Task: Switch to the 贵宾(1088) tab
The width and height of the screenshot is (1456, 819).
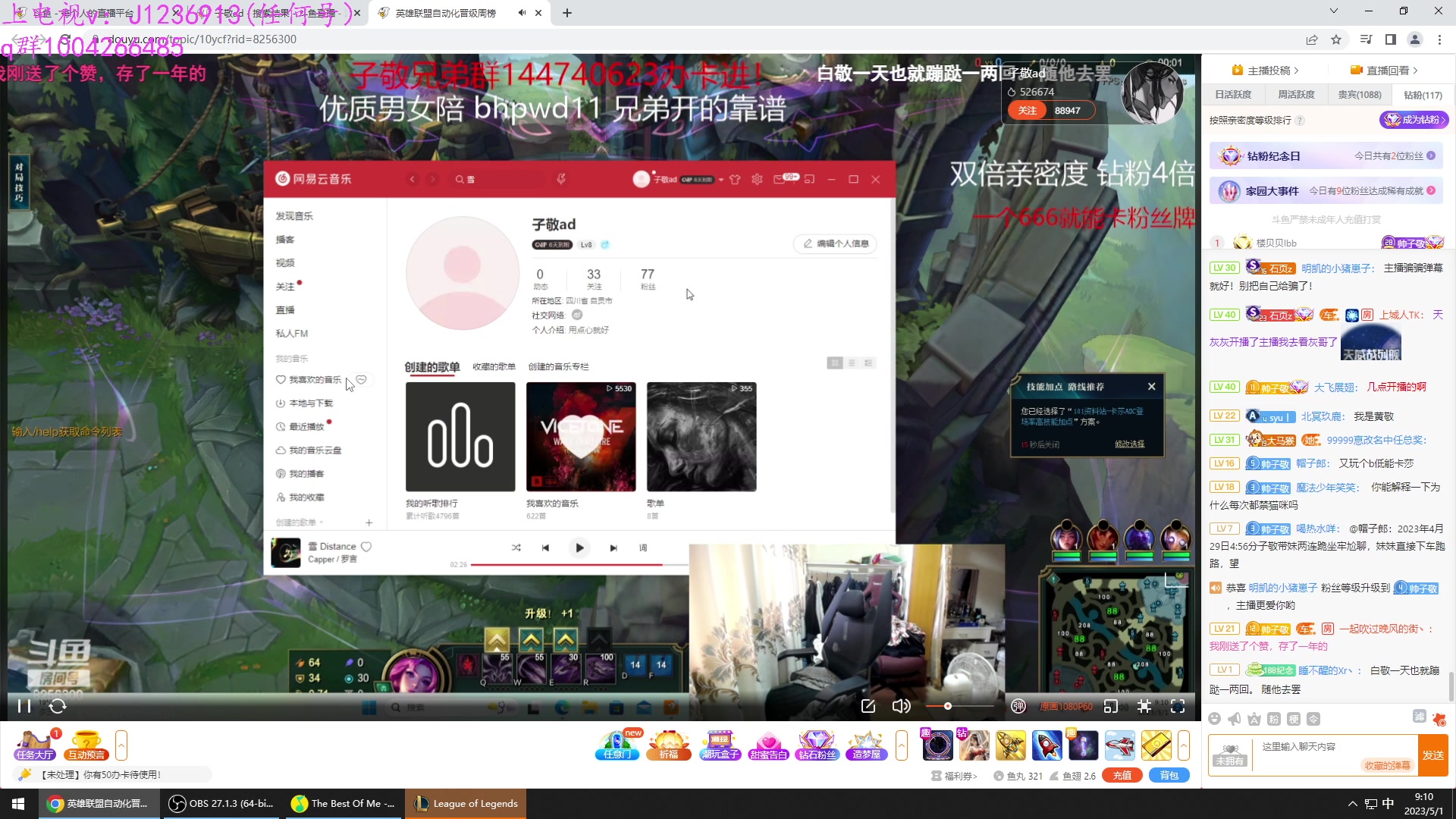Action: 1359,95
